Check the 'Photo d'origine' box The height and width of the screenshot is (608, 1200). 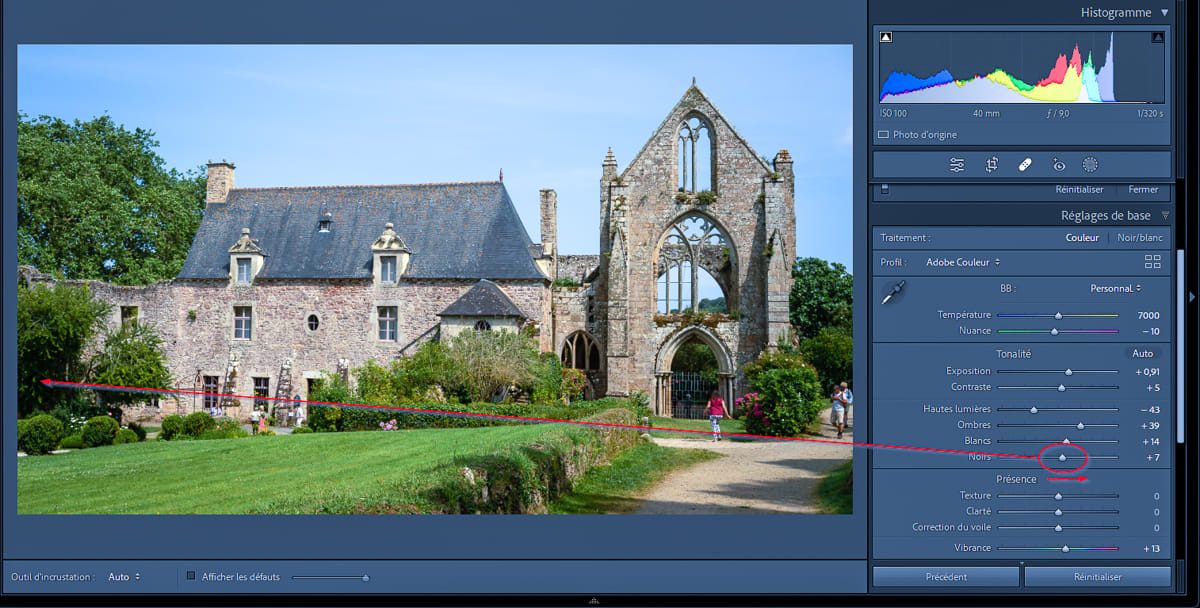pos(883,134)
